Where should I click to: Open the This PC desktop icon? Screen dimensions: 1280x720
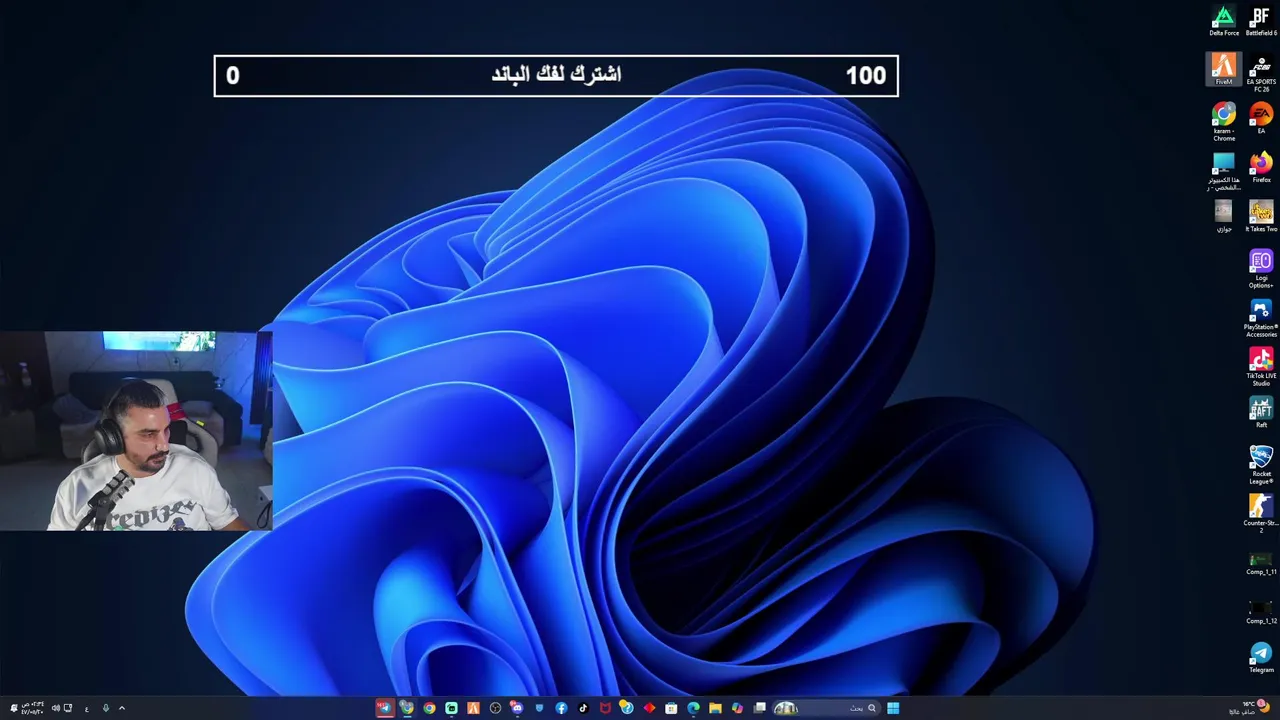pyautogui.click(x=1224, y=172)
